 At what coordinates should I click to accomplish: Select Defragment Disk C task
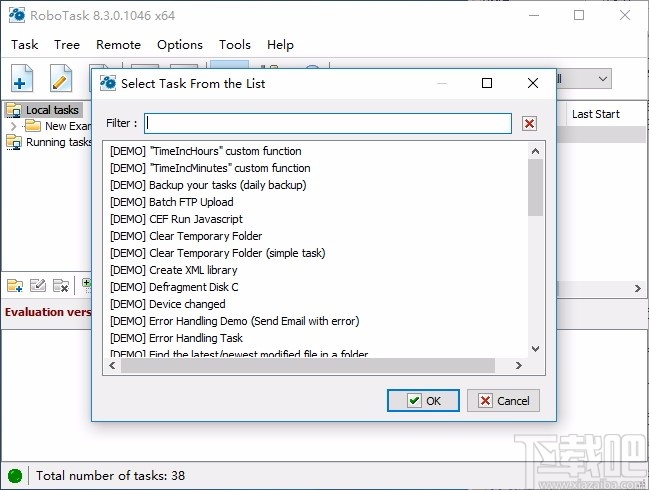174,287
